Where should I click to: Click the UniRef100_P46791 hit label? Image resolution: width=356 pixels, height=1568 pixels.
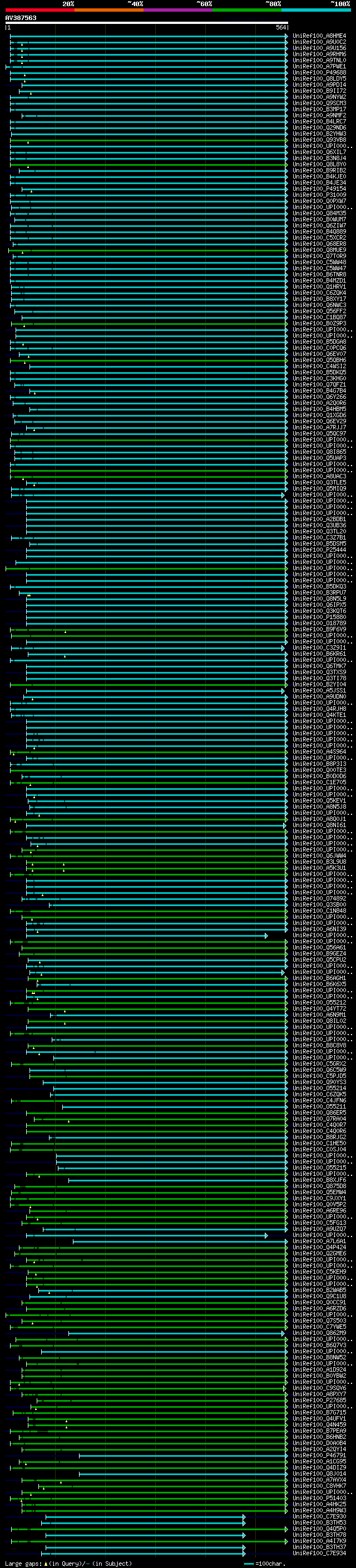[x=319, y=1456]
